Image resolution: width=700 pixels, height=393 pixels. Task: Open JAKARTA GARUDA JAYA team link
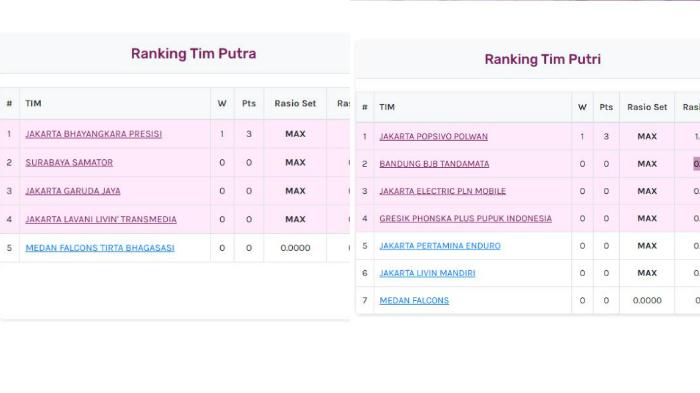click(73, 191)
